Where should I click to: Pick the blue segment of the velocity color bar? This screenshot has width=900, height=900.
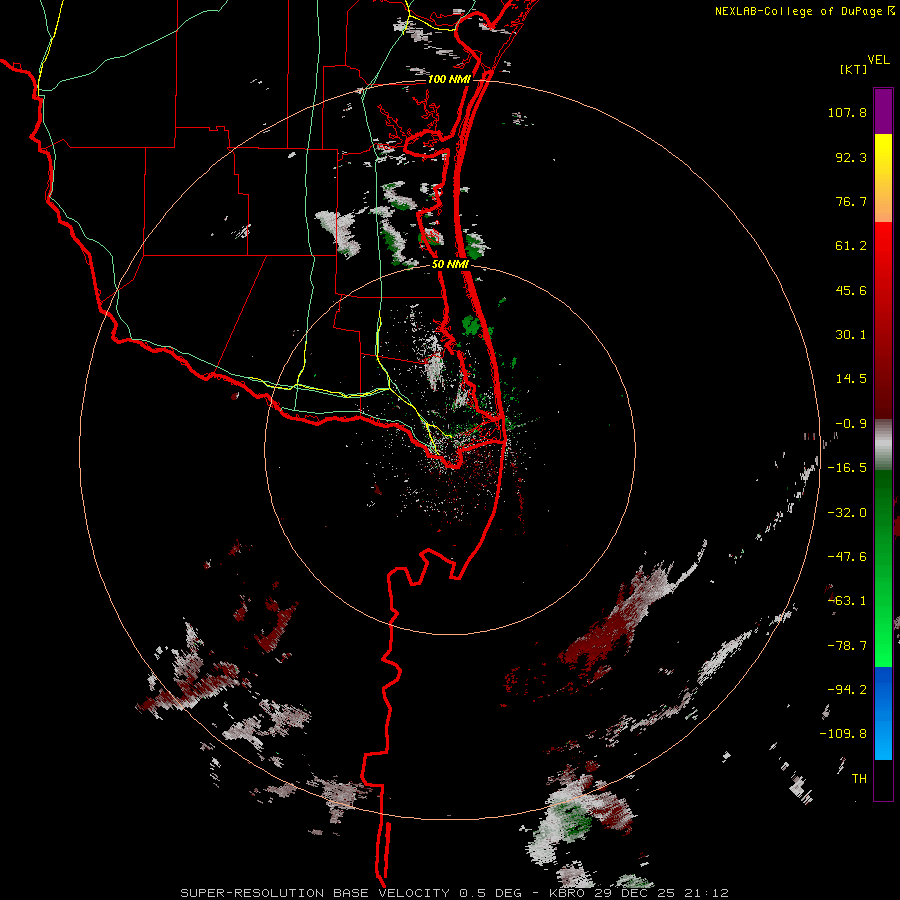883,713
